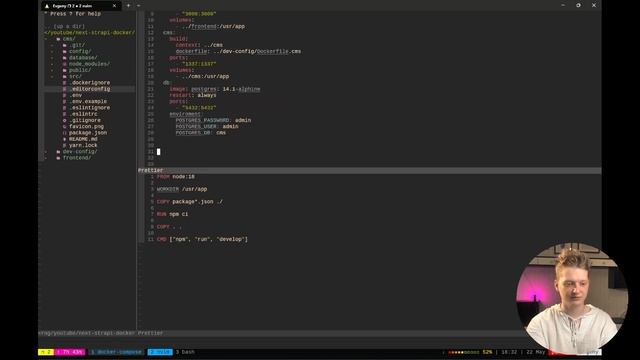640x360 pixels.
Task: Click POSTGRES_USER: admin line
Action: pos(207,127)
